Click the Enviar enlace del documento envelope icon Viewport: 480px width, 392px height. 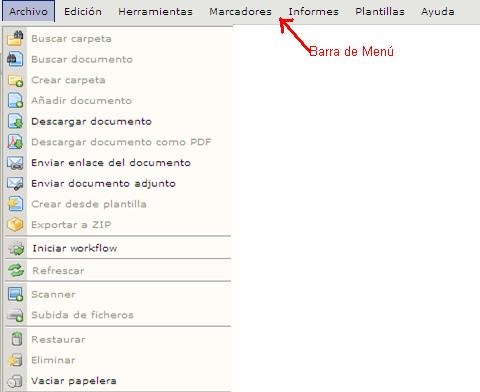[15, 163]
